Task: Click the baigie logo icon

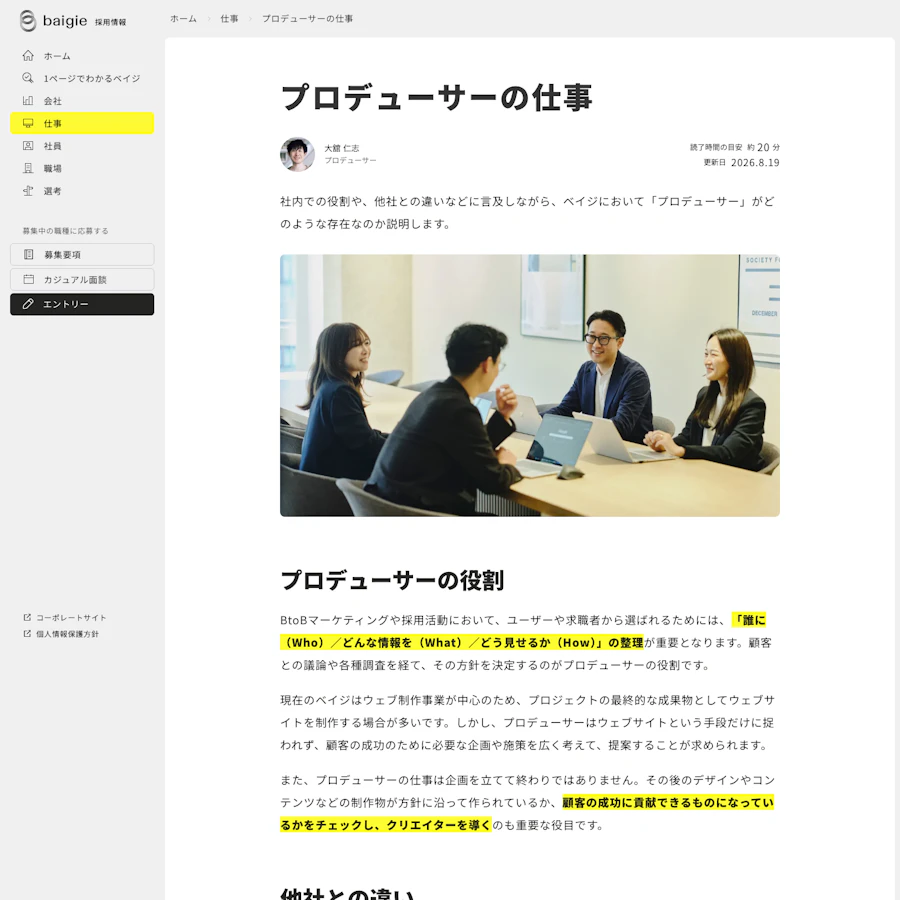Action: point(28,21)
